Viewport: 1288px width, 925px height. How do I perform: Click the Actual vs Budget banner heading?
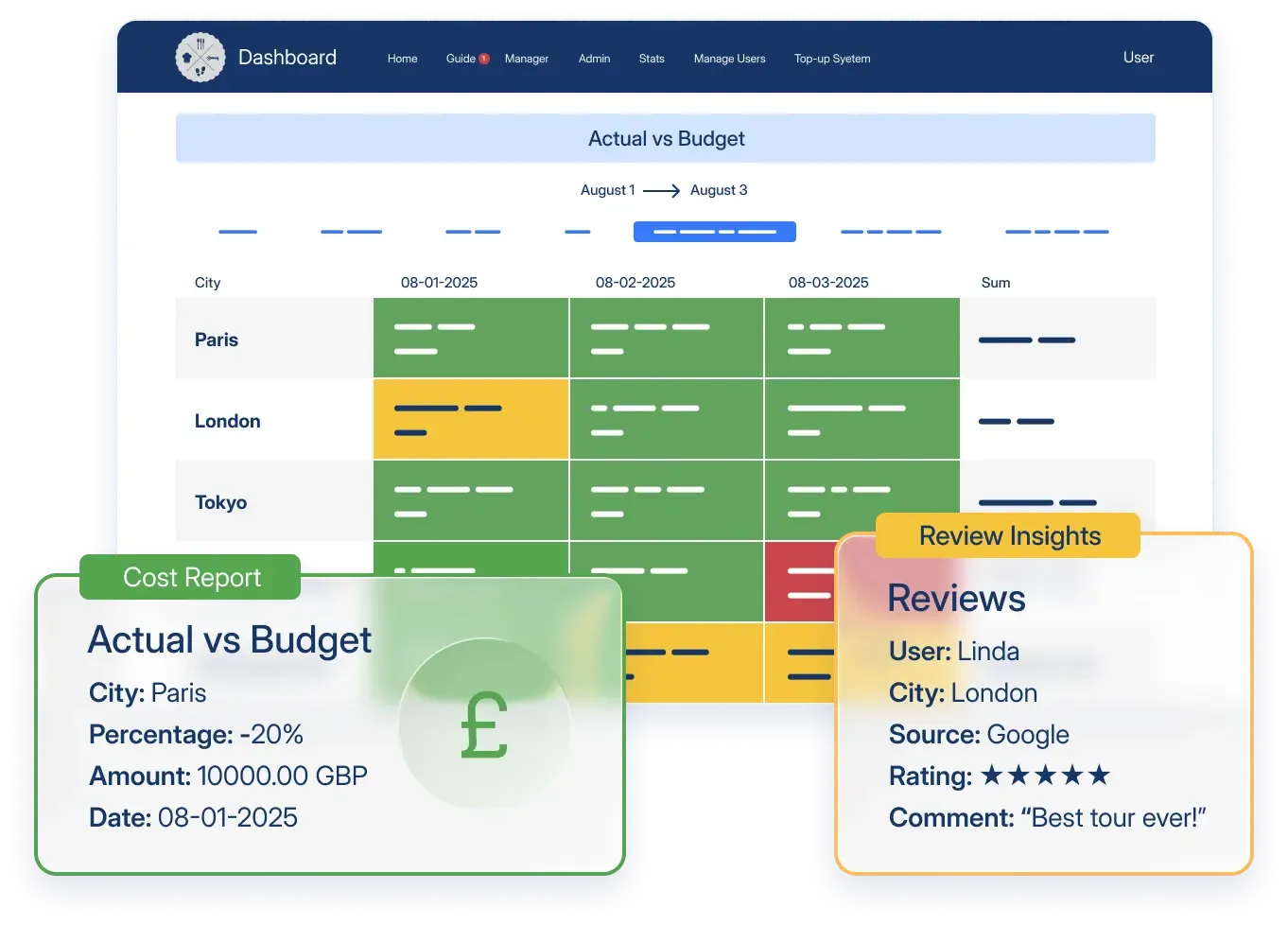pyautogui.click(x=666, y=139)
